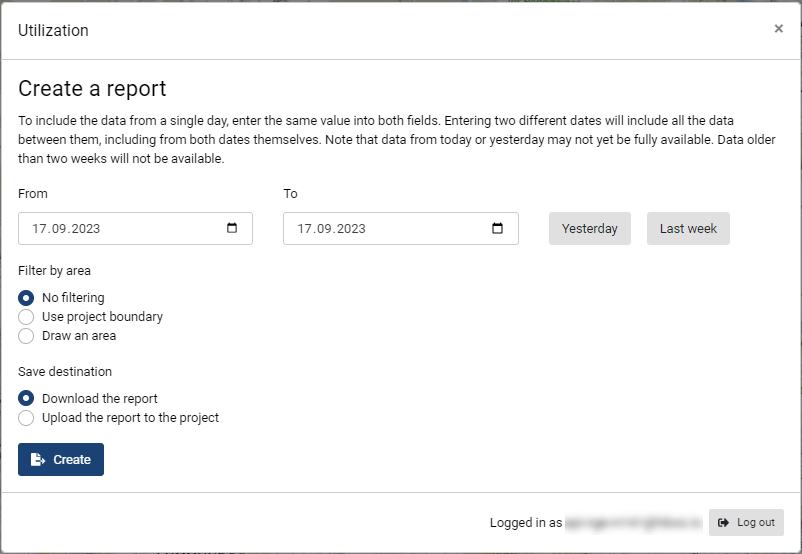Screen dimensions: 802x554
Task: Choose Upload the report to the project
Action: click(26, 418)
